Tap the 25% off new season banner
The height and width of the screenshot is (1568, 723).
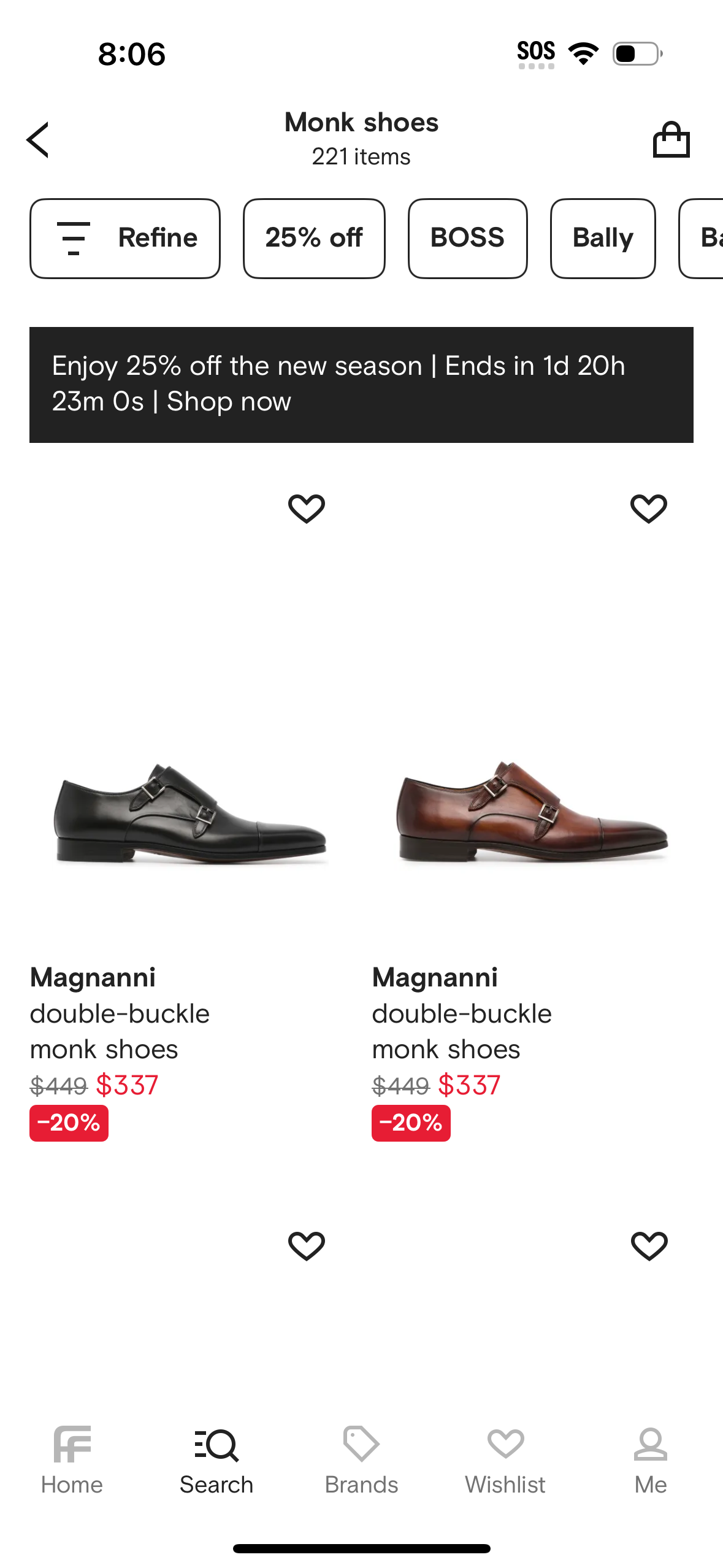click(x=361, y=384)
